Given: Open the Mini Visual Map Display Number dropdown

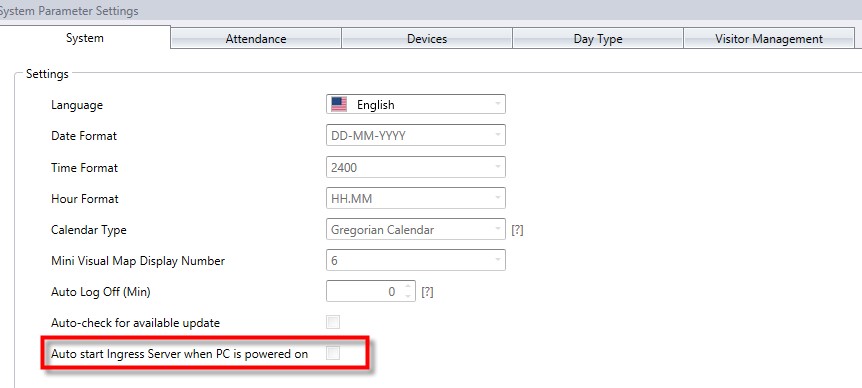Looking at the screenshot, I should (x=416, y=260).
